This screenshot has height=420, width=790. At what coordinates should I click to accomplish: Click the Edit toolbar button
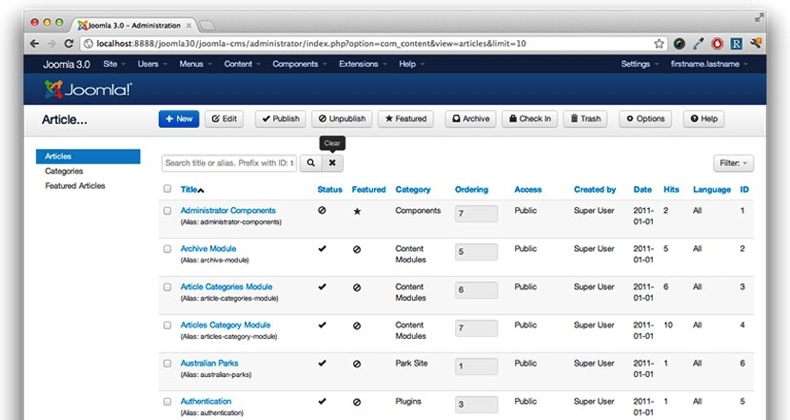point(224,119)
